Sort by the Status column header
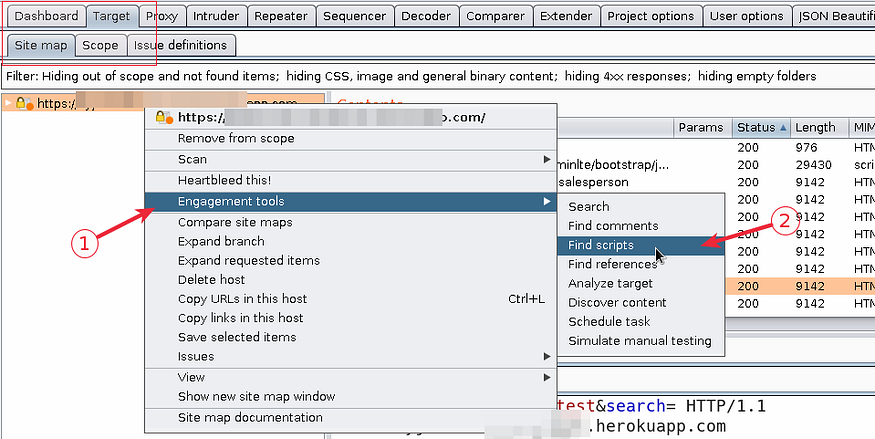 [756, 127]
